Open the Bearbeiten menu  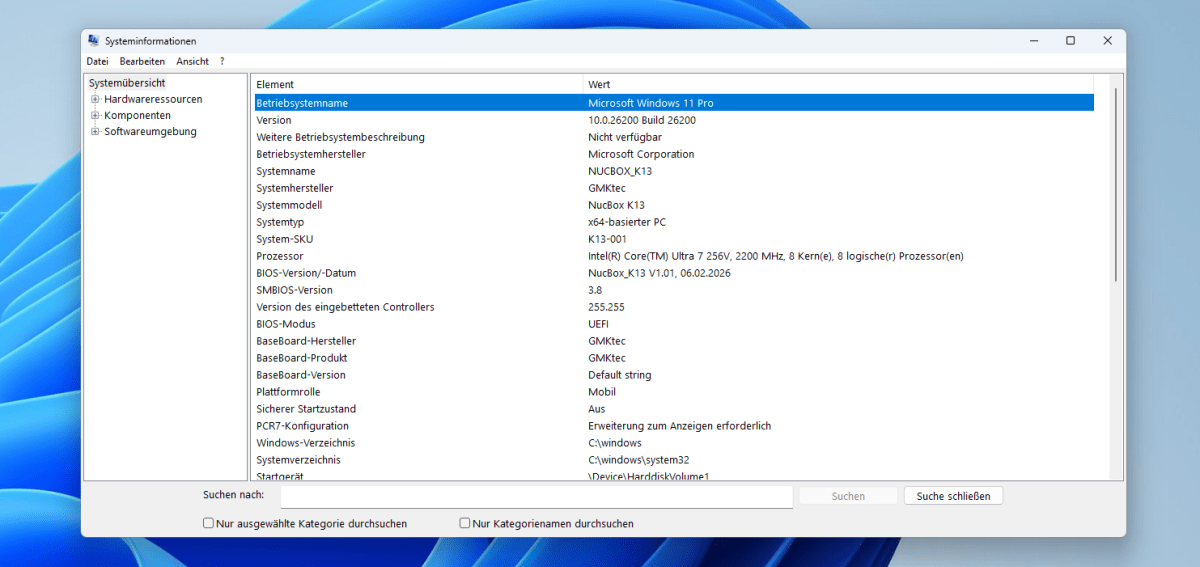(x=142, y=61)
